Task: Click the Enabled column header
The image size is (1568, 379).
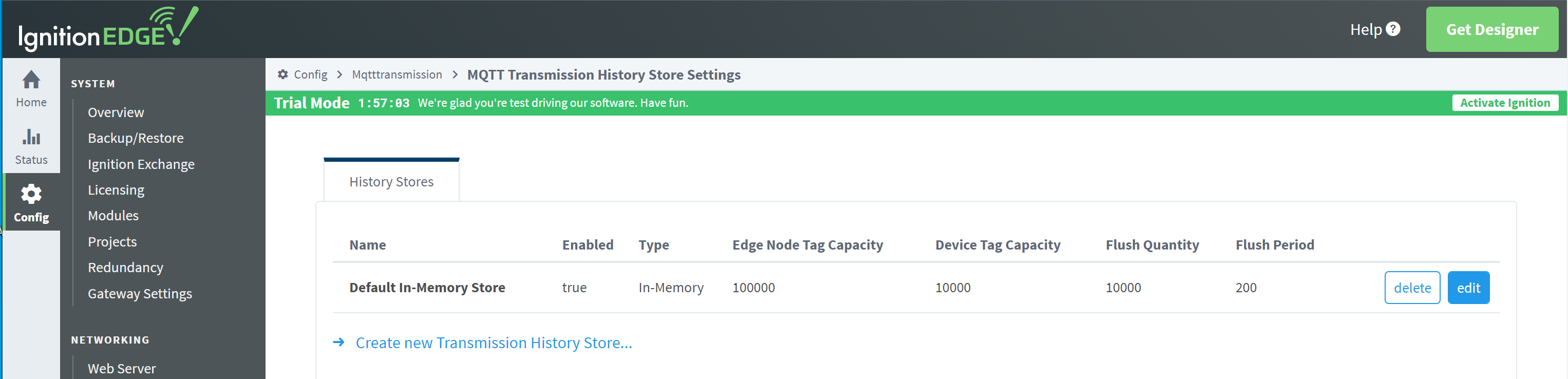Action: pyautogui.click(x=588, y=244)
